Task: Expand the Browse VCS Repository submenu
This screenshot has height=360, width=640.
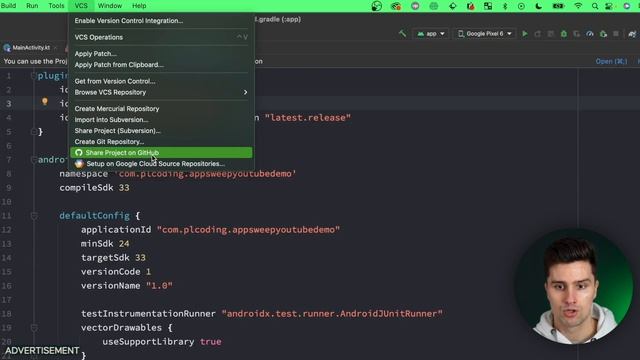Action: (161, 92)
